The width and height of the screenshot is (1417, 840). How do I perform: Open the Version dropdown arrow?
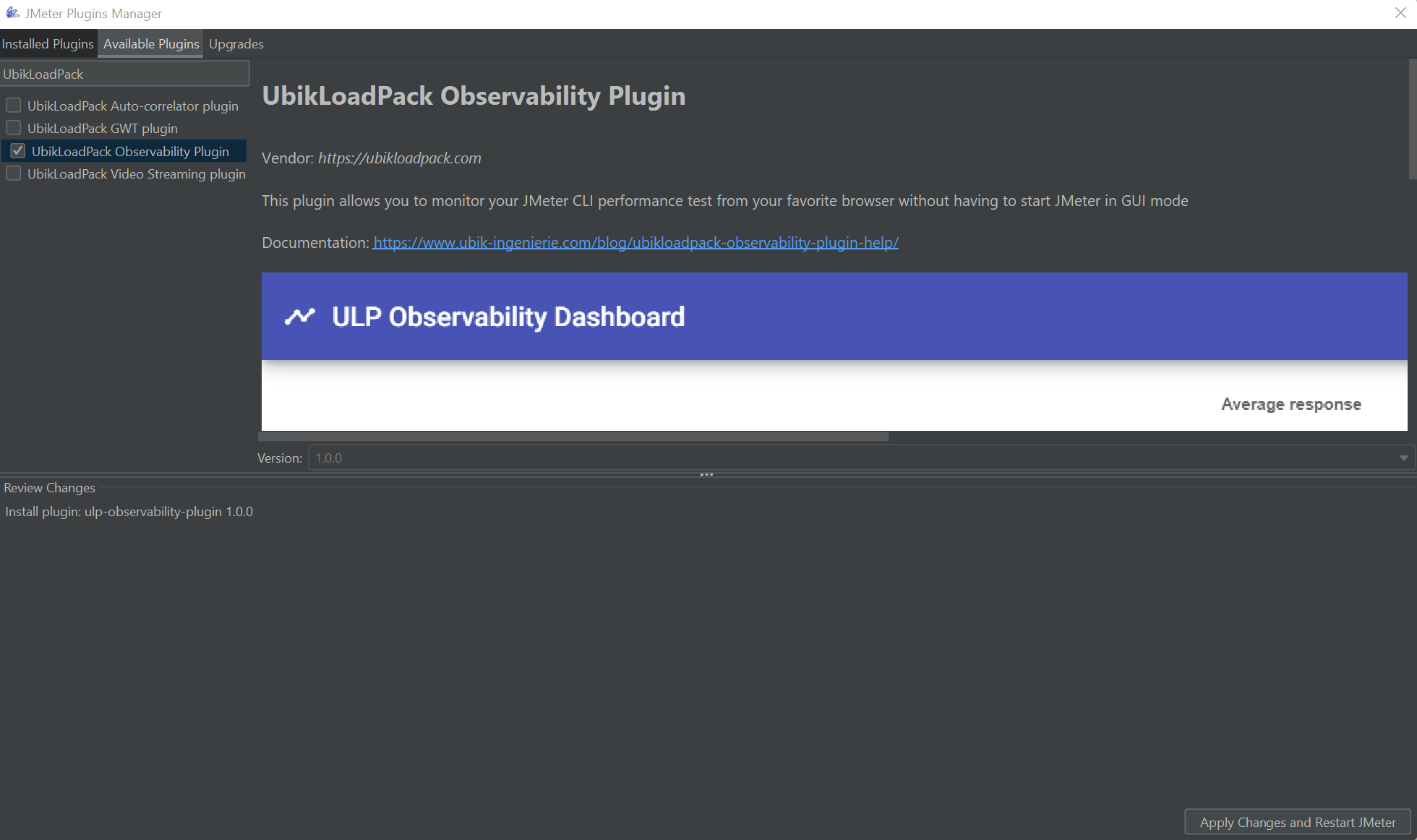1403,458
